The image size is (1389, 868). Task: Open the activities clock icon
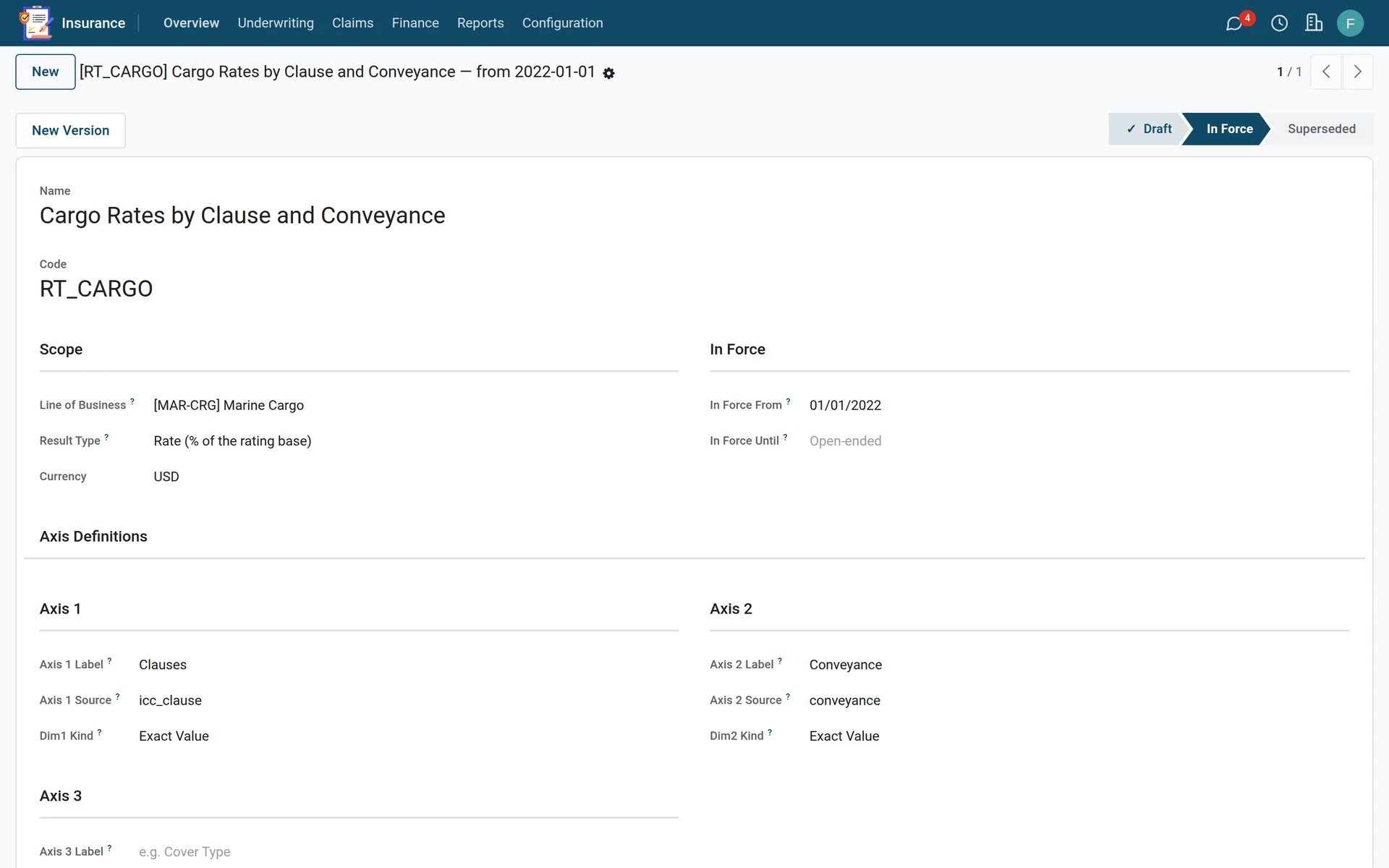click(1279, 23)
